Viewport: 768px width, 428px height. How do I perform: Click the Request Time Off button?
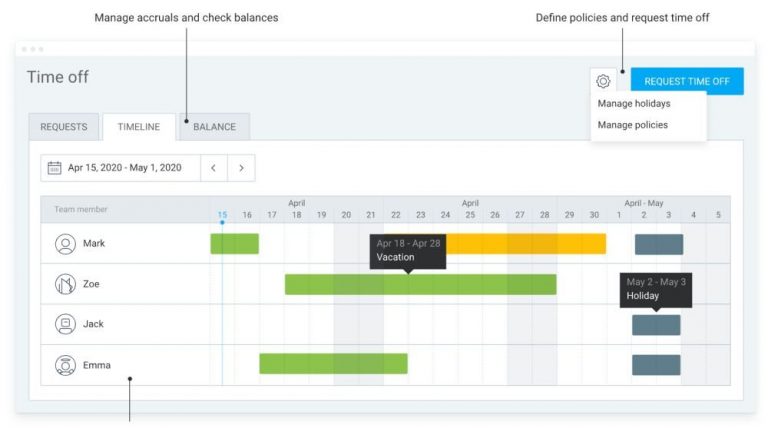686,81
